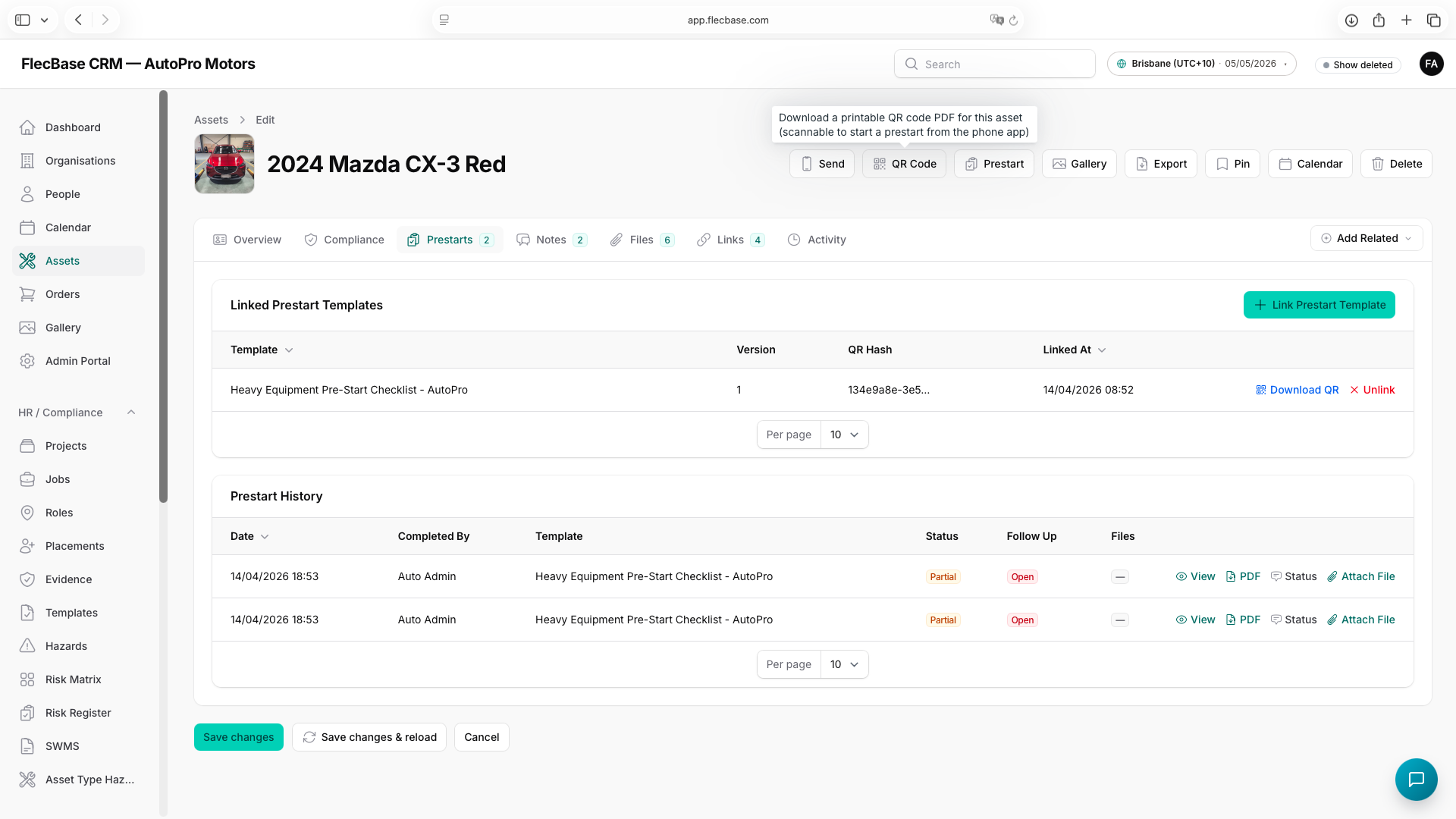This screenshot has height=819, width=1456.
Task: Open the Risk Register
Action: (78, 713)
